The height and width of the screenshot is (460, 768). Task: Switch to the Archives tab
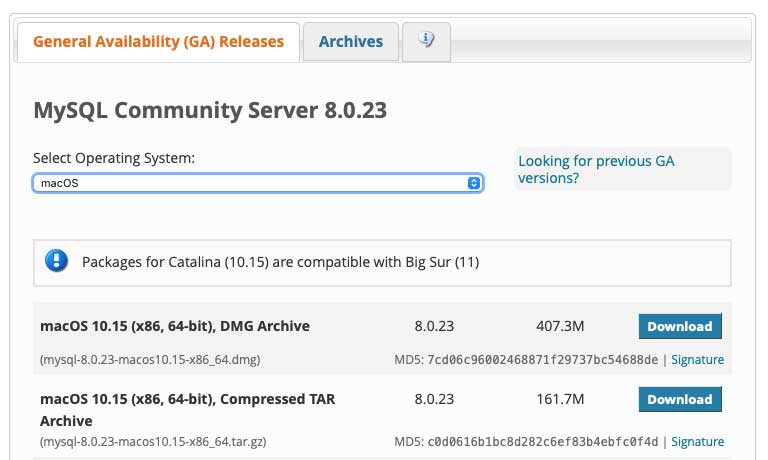[351, 42]
